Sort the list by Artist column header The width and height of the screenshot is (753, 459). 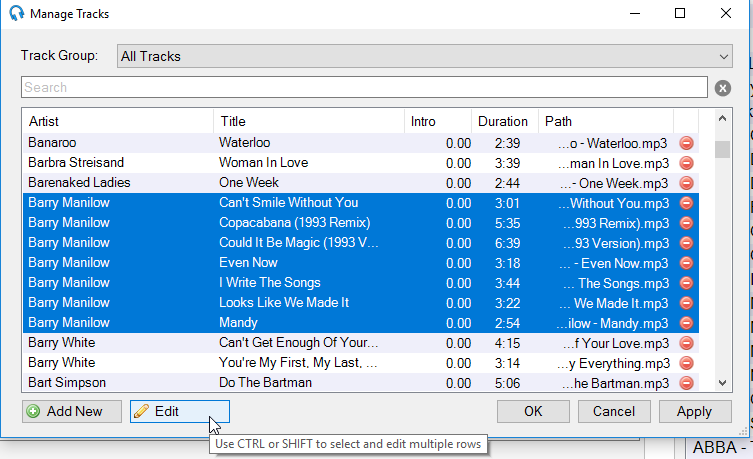click(x=117, y=122)
